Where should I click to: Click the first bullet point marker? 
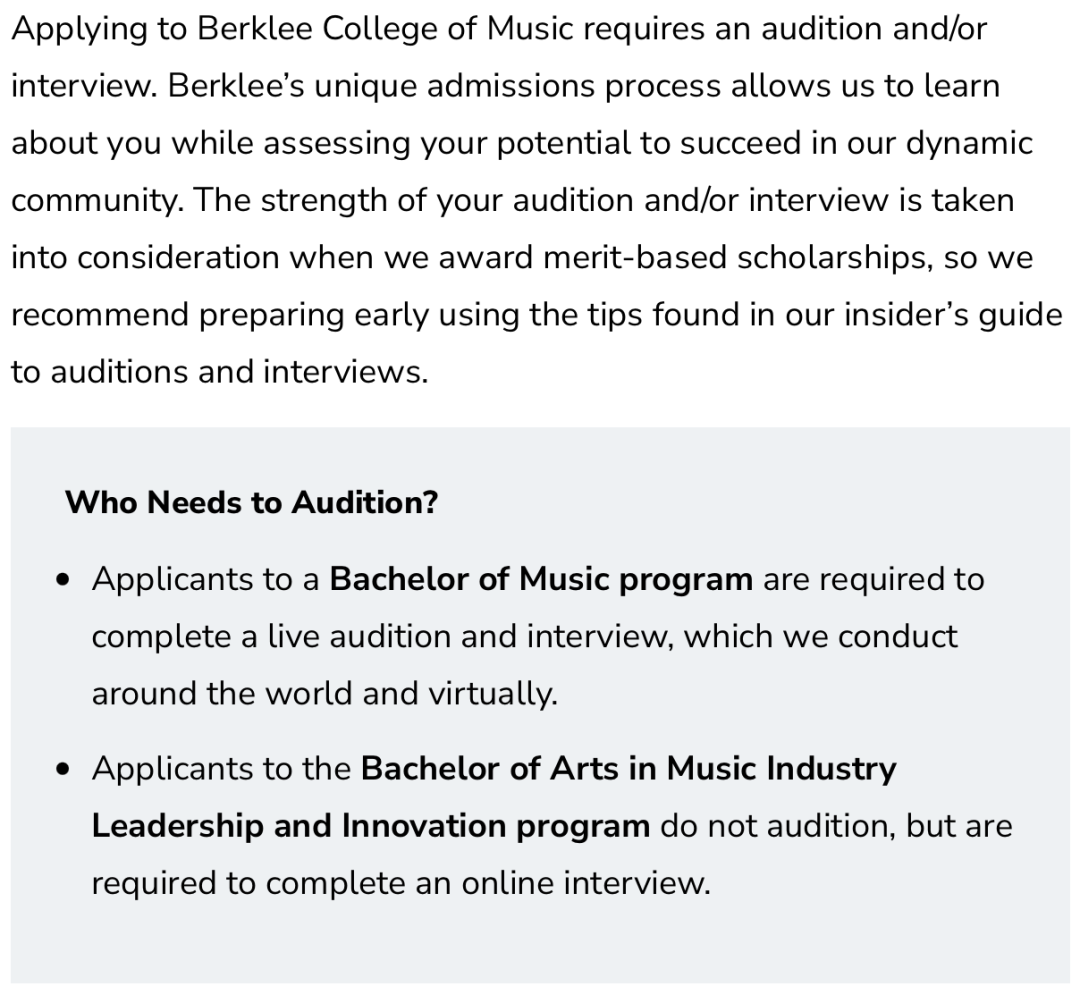[x=65, y=581]
